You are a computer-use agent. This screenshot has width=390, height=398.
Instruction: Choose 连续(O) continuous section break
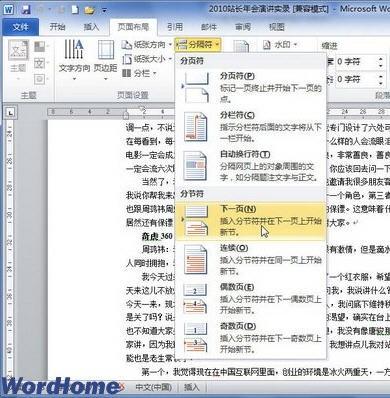click(x=250, y=260)
